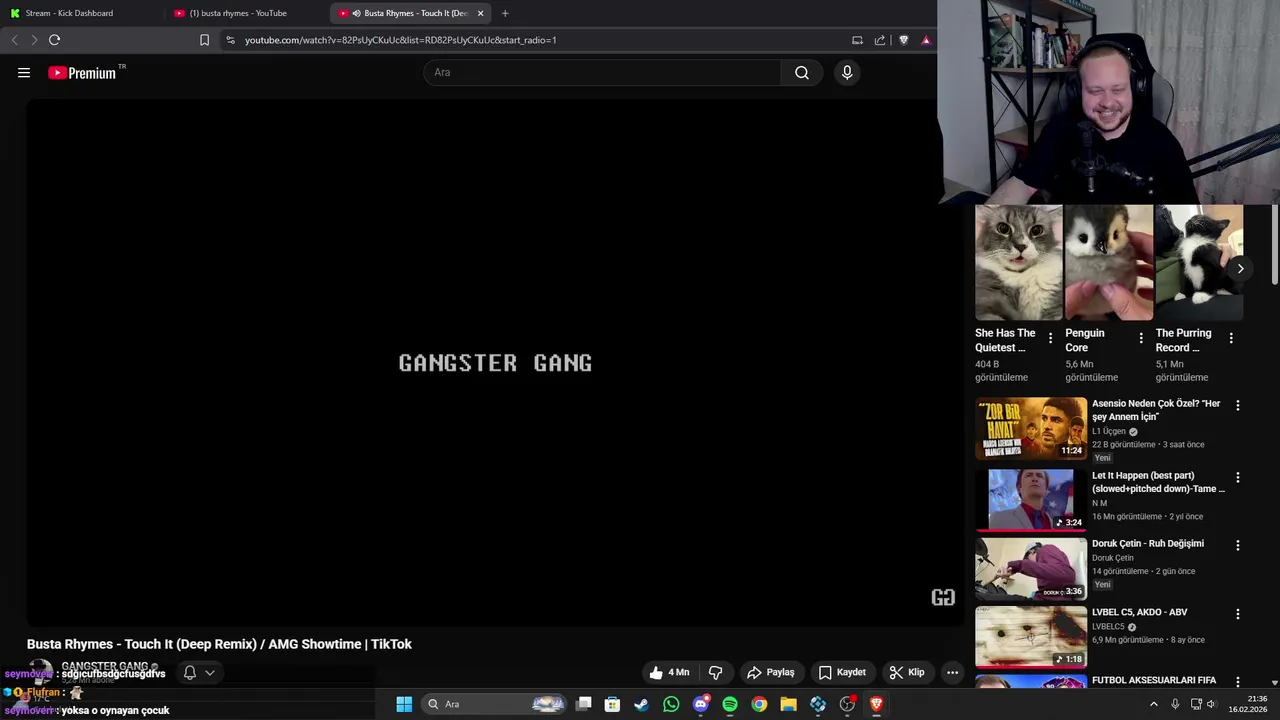The width and height of the screenshot is (1280, 720).
Task: Open Doruk Çetin - Ruh Değişimi video
Action: [1148, 544]
